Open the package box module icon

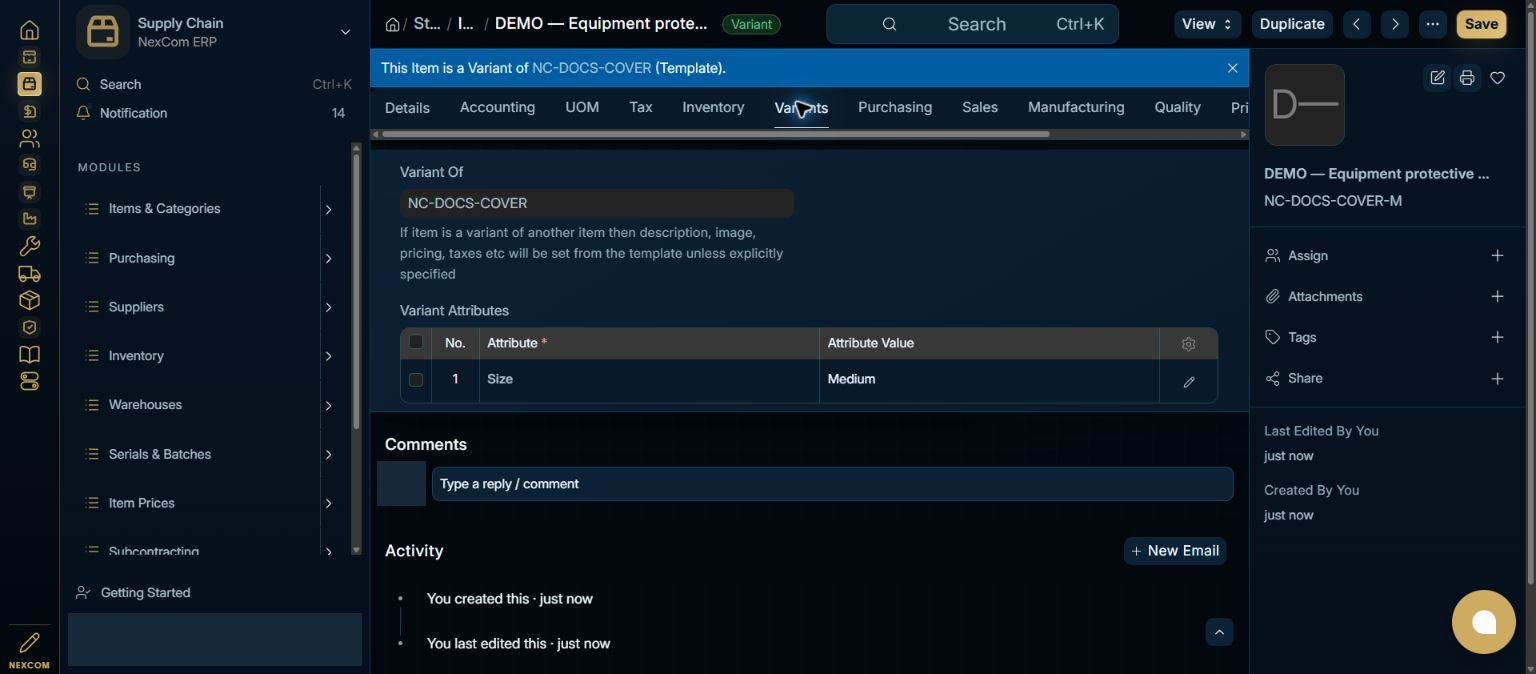(x=29, y=300)
